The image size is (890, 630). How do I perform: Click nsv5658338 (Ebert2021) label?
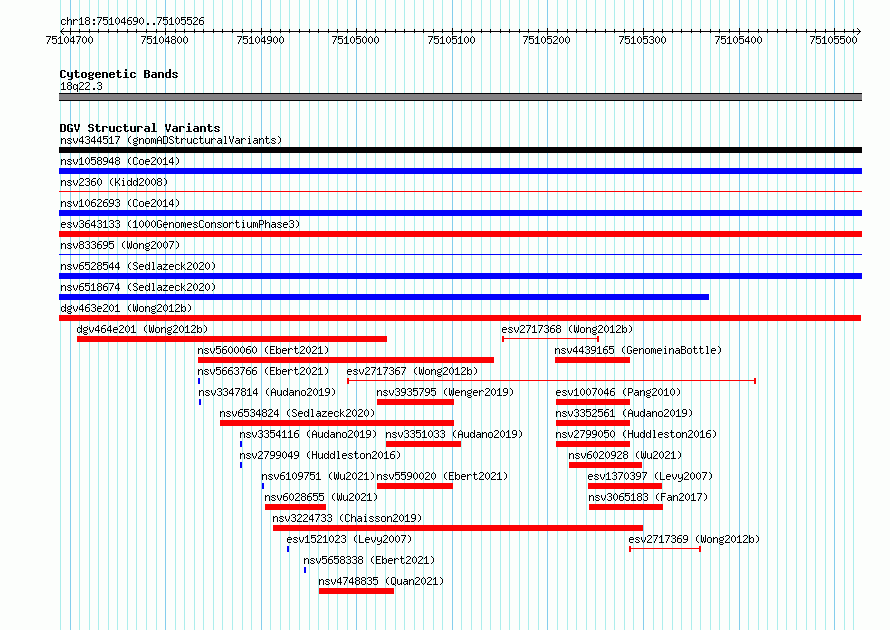(369, 560)
